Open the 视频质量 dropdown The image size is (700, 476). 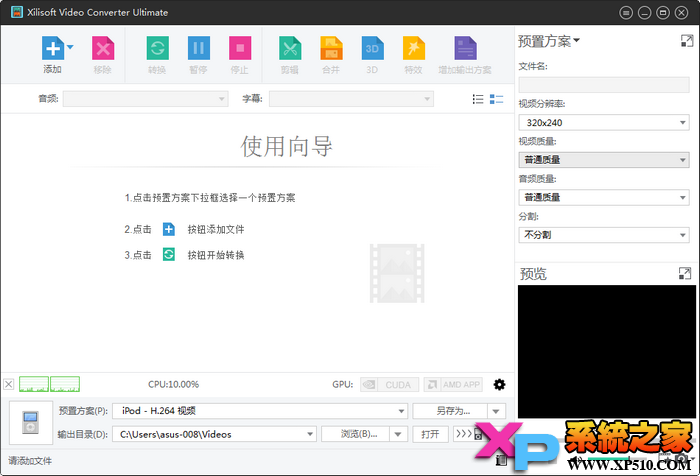[604, 160]
